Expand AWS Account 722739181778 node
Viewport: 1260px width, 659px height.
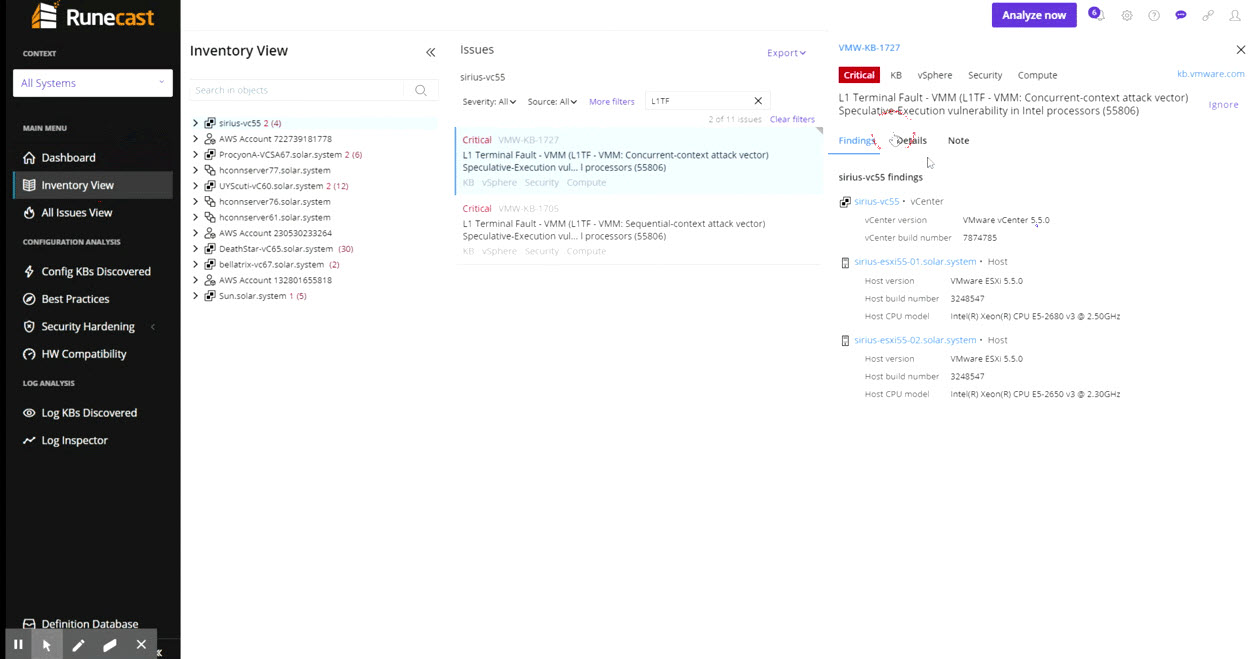(196, 139)
